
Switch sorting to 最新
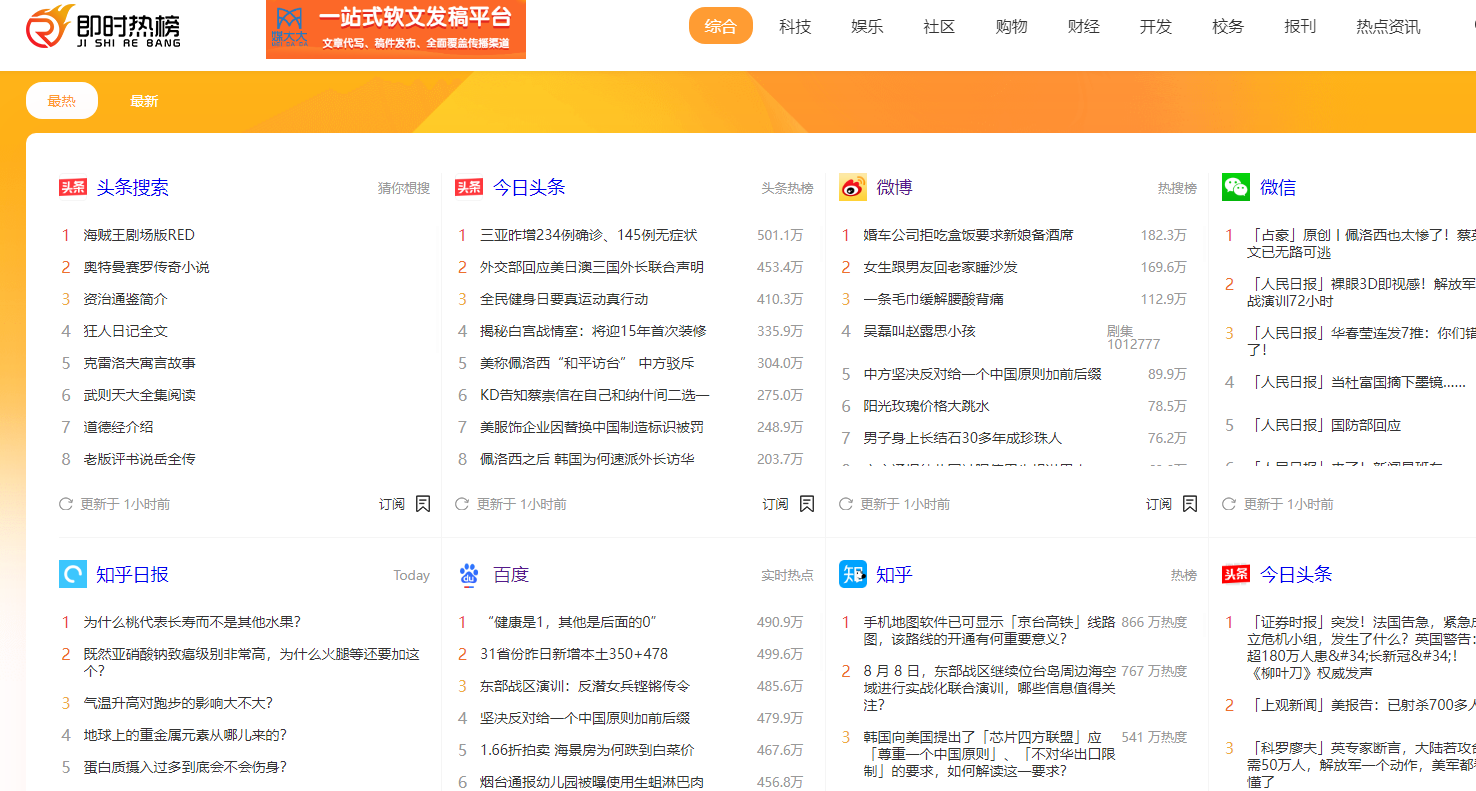pos(144,101)
